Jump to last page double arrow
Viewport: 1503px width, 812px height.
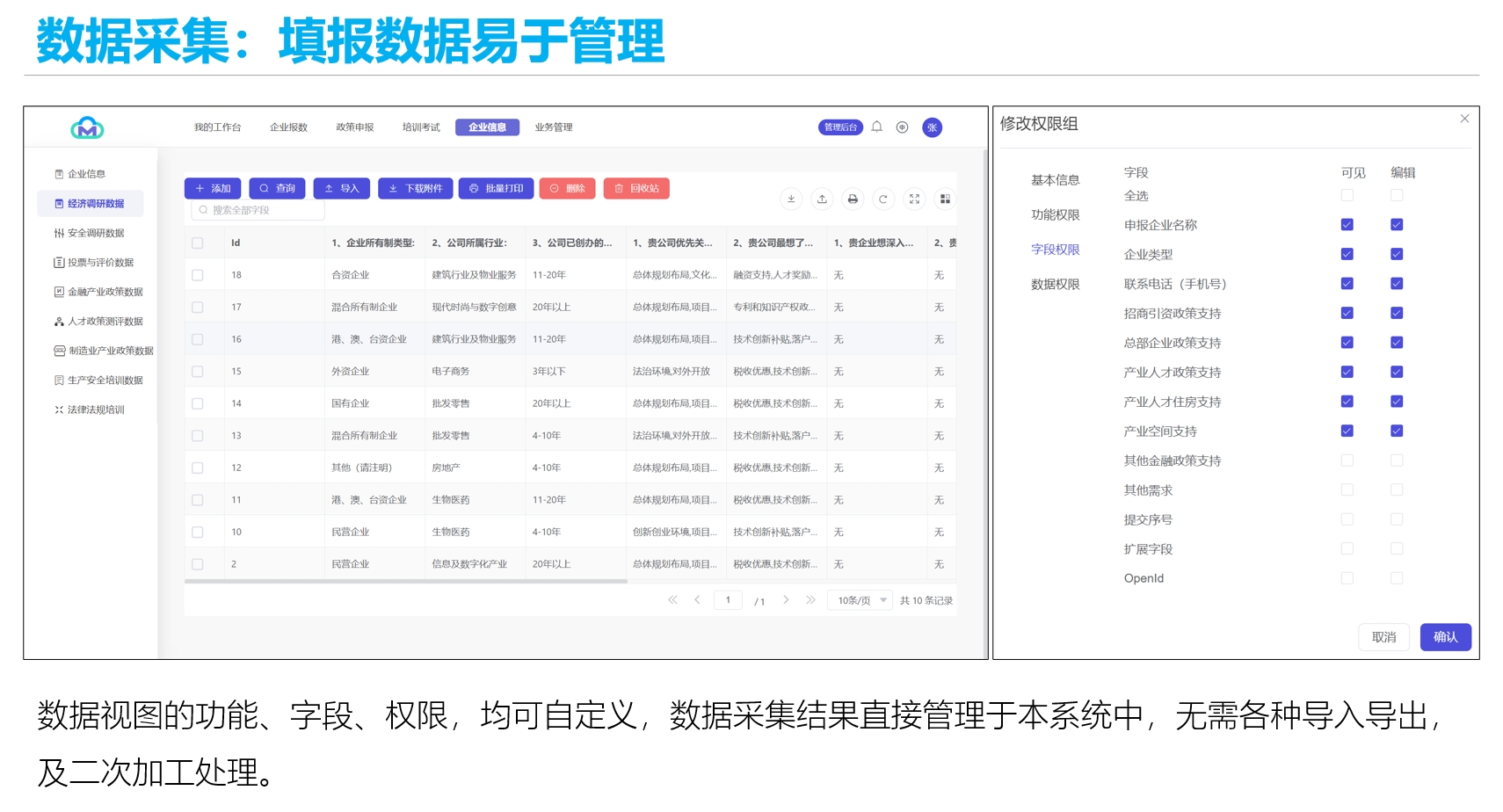(810, 600)
